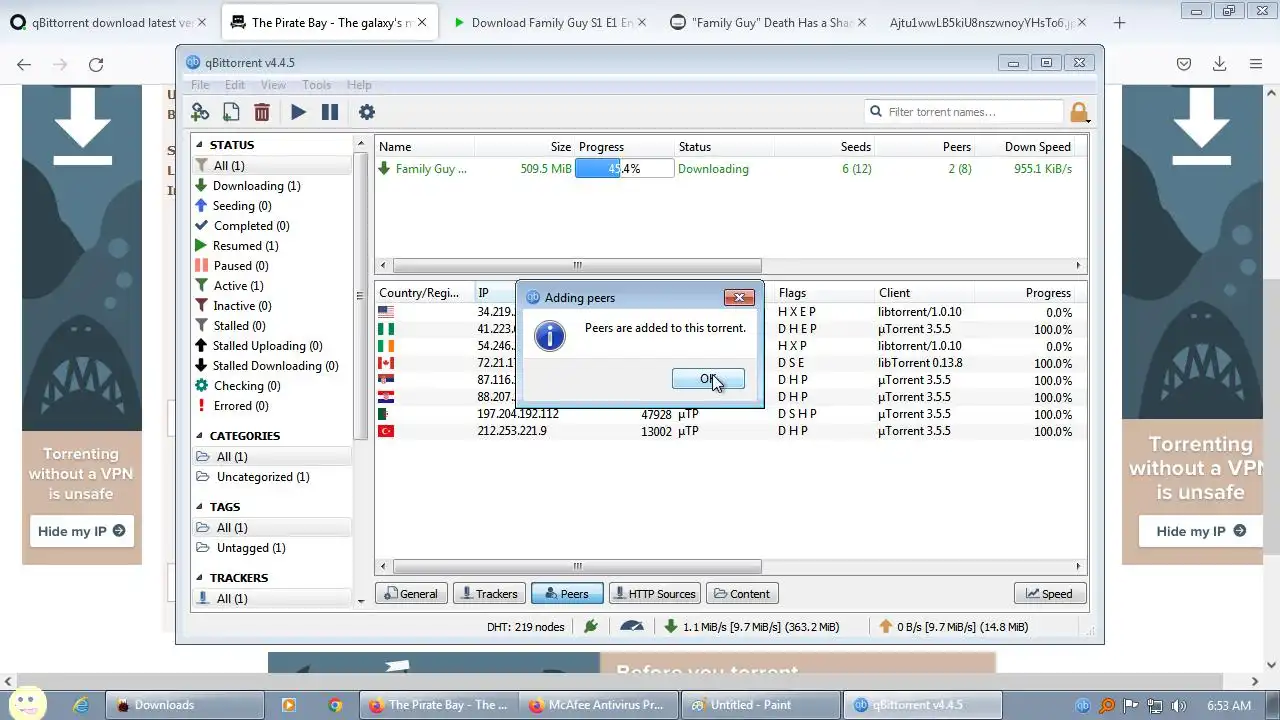The image size is (1280, 720).
Task: Click the Resume play icon in toolbar
Action: click(298, 112)
